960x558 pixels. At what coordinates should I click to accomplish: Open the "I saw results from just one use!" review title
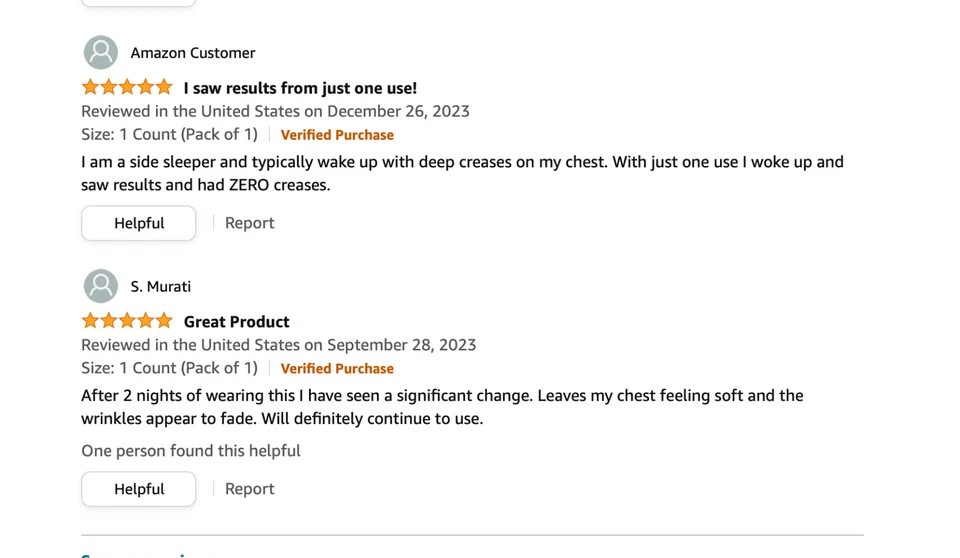(300, 88)
